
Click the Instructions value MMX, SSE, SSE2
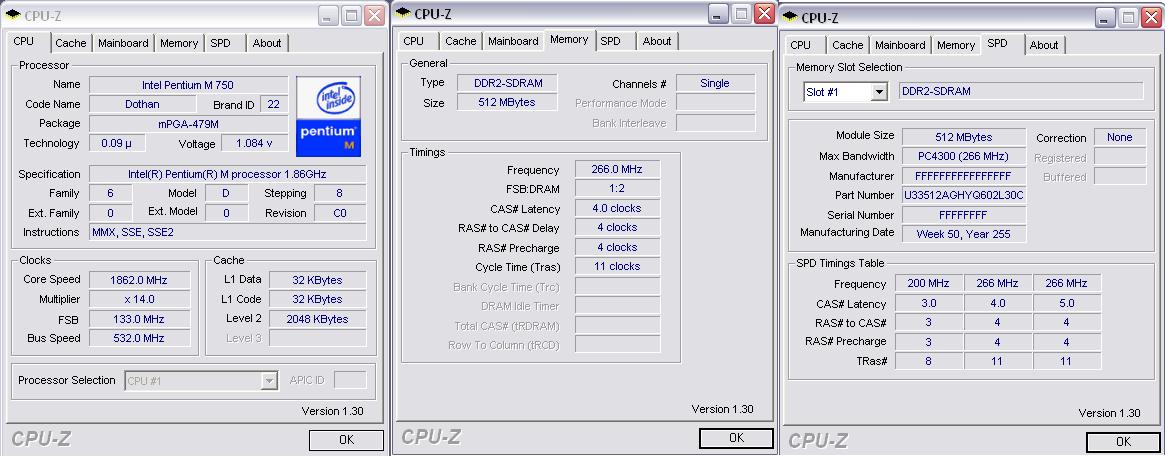(x=227, y=232)
